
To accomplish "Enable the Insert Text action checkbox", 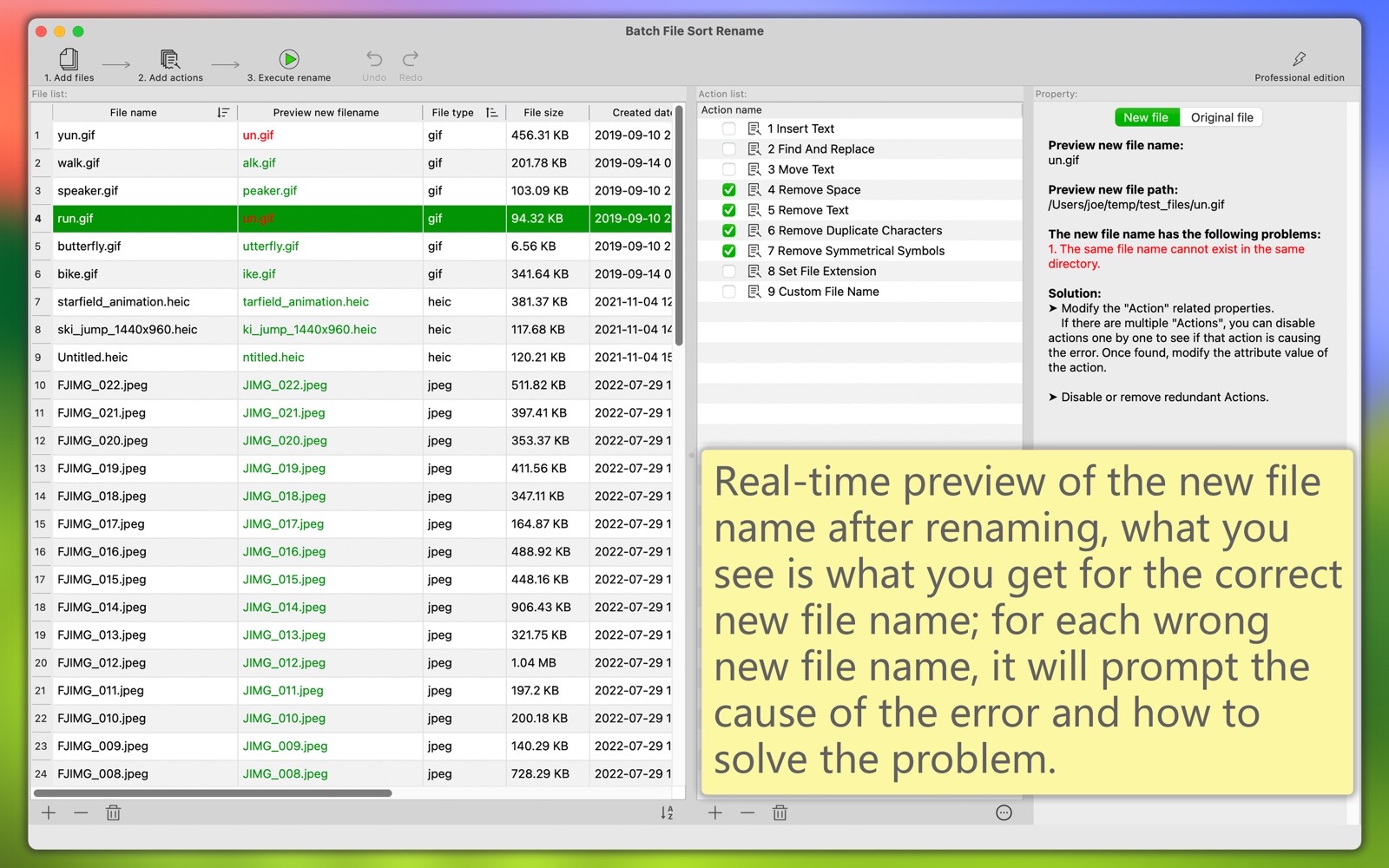I will click(x=729, y=128).
